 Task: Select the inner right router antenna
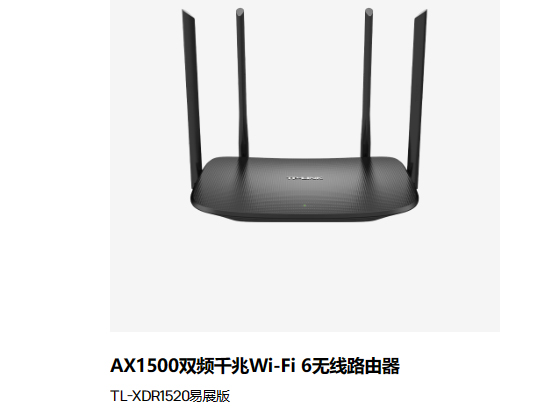tap(367, 83)
